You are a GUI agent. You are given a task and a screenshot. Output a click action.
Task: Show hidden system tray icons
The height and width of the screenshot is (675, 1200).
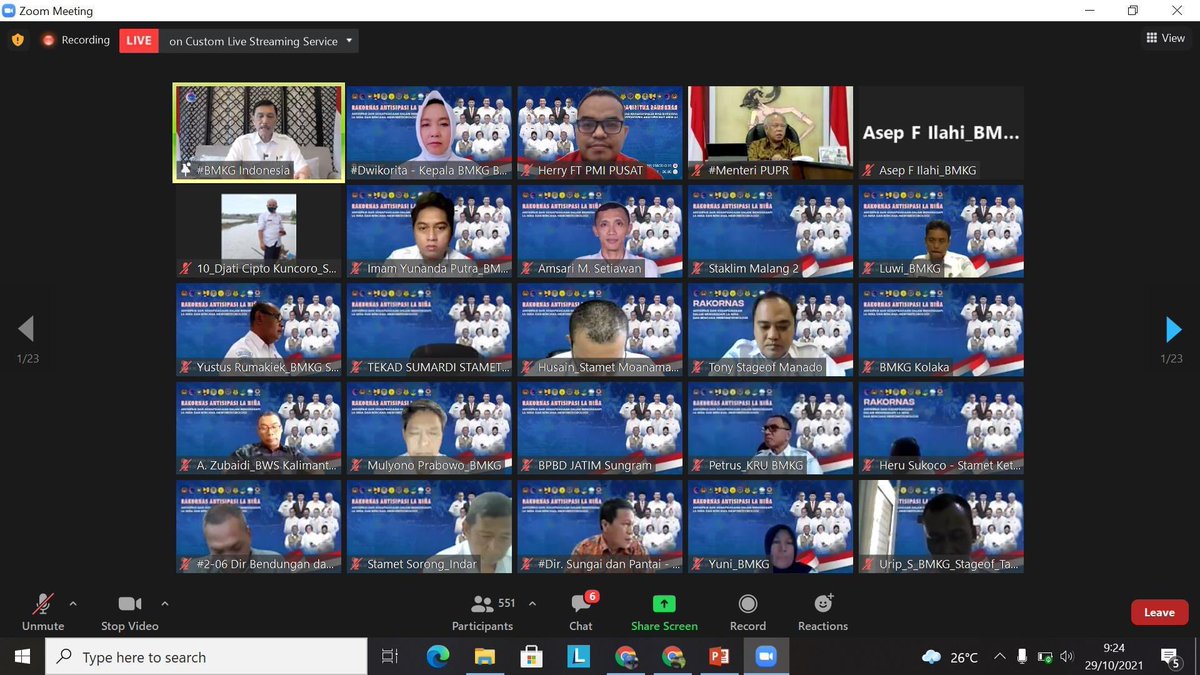(x=999, y=657)
